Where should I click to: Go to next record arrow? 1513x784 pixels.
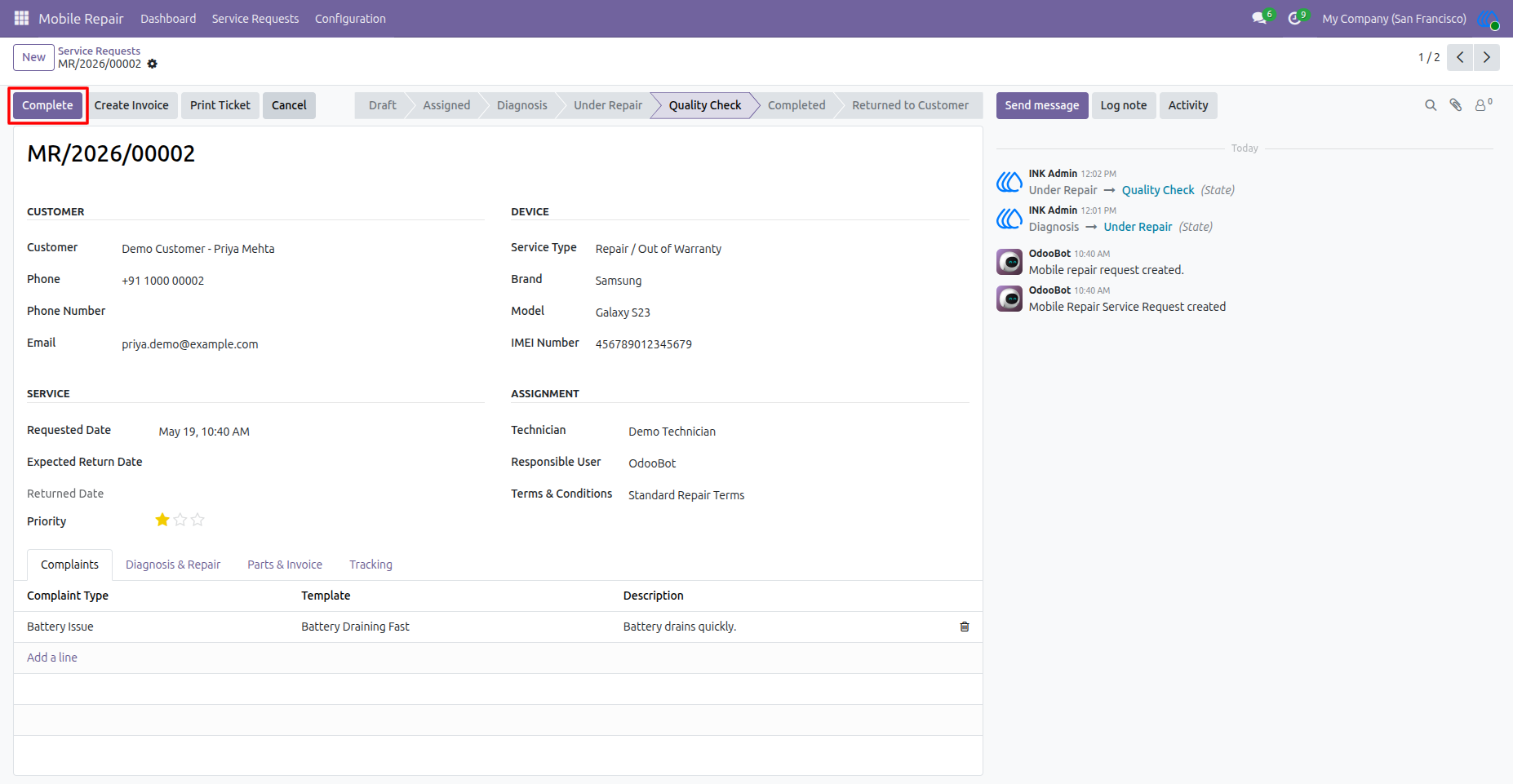point(1487,57)
